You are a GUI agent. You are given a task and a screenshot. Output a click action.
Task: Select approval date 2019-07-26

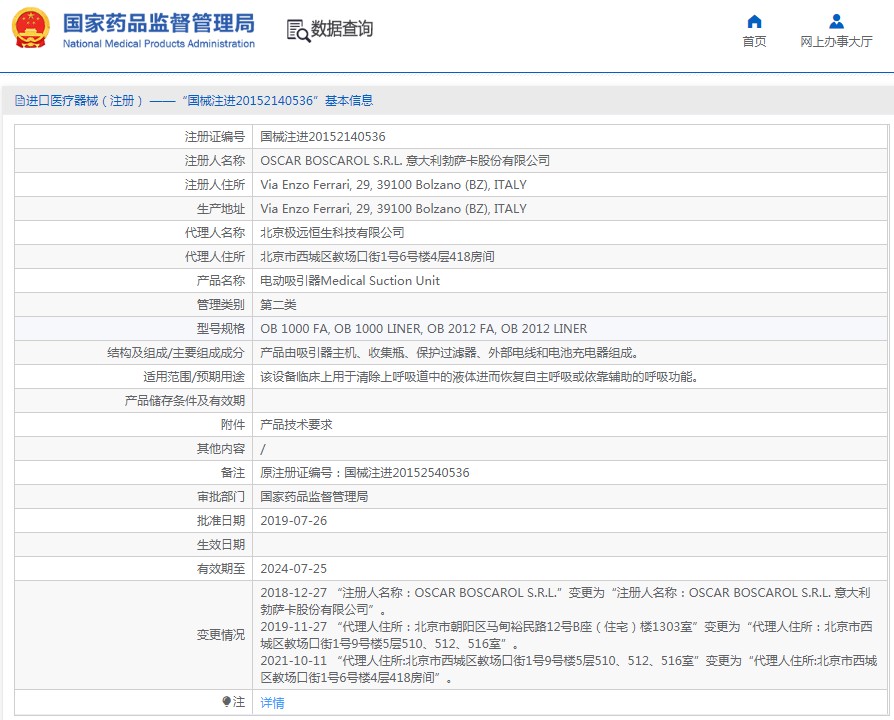click(294, 520)
